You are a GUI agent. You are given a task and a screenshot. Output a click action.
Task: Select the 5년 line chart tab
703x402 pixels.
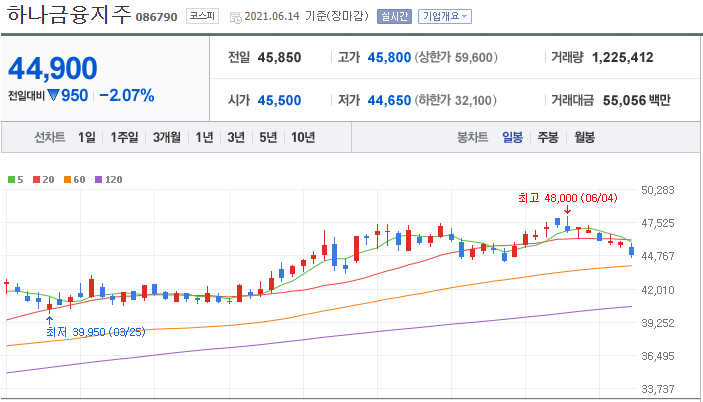pos(268,137)
